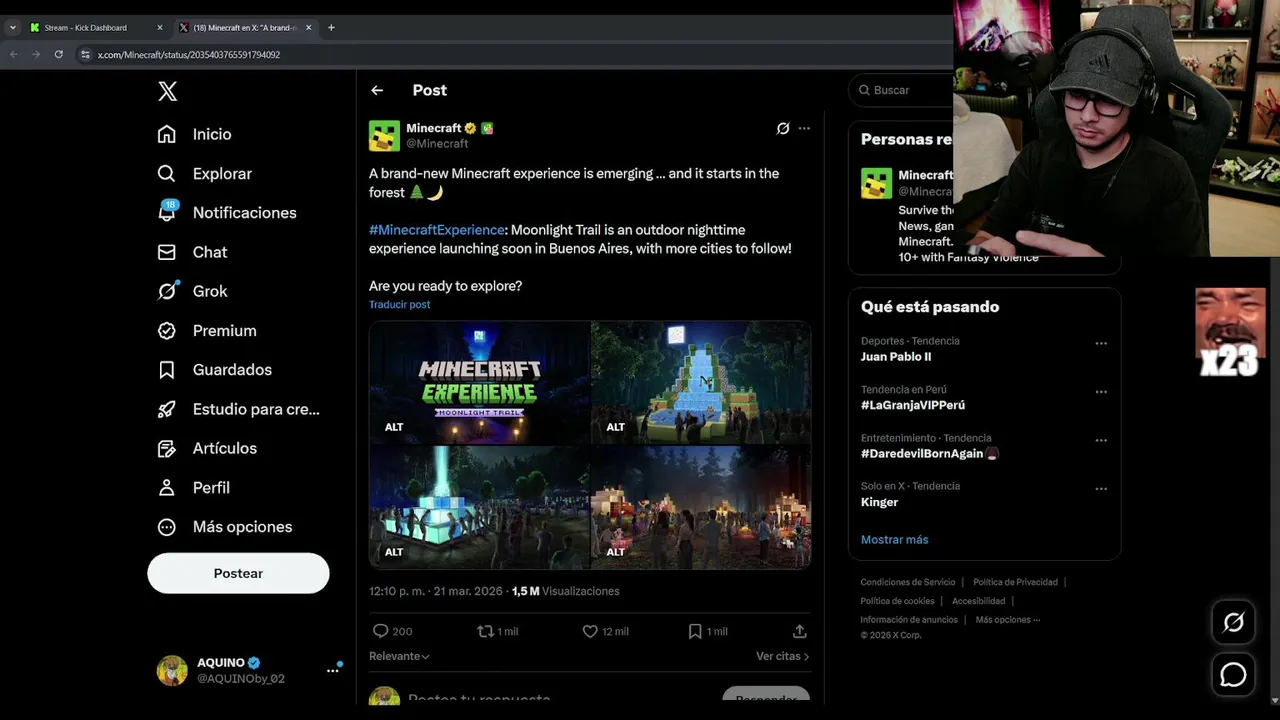Click Política de cookies link
Viewport: 1280px width, 720px height.
tap(897, 601)
